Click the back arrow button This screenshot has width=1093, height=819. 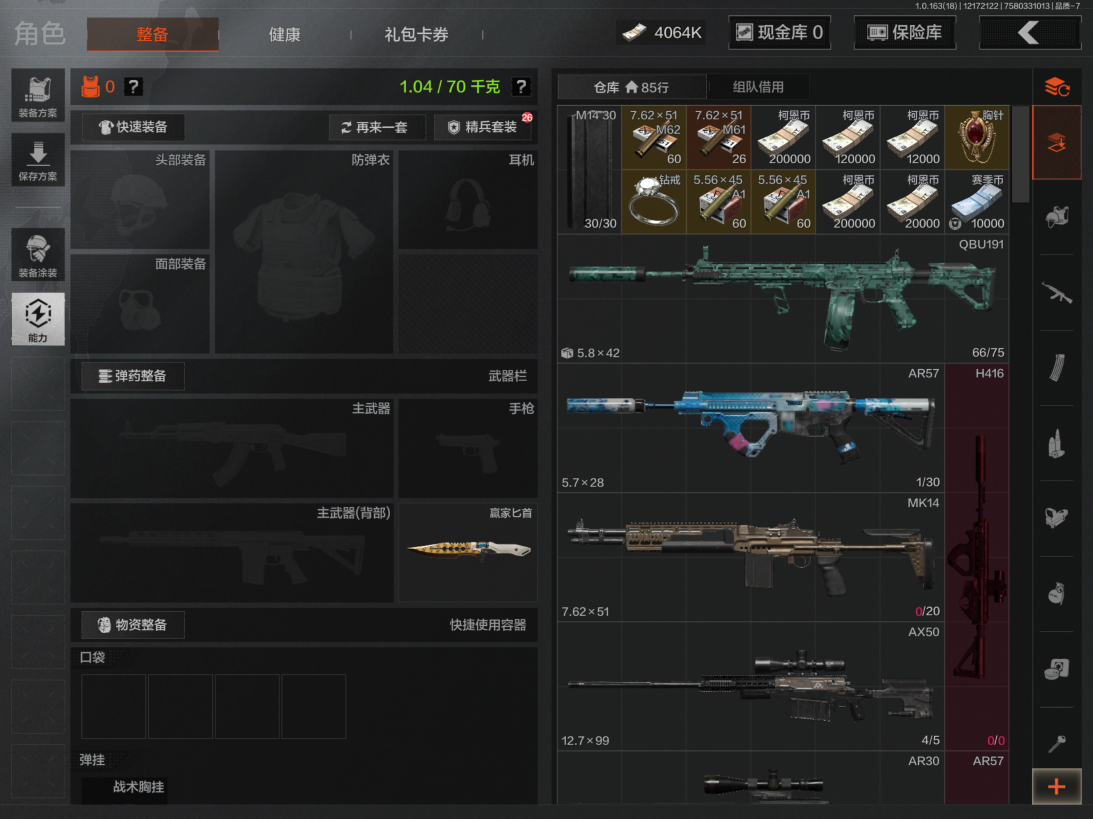pyautogui.click(x=1029, y=33)
